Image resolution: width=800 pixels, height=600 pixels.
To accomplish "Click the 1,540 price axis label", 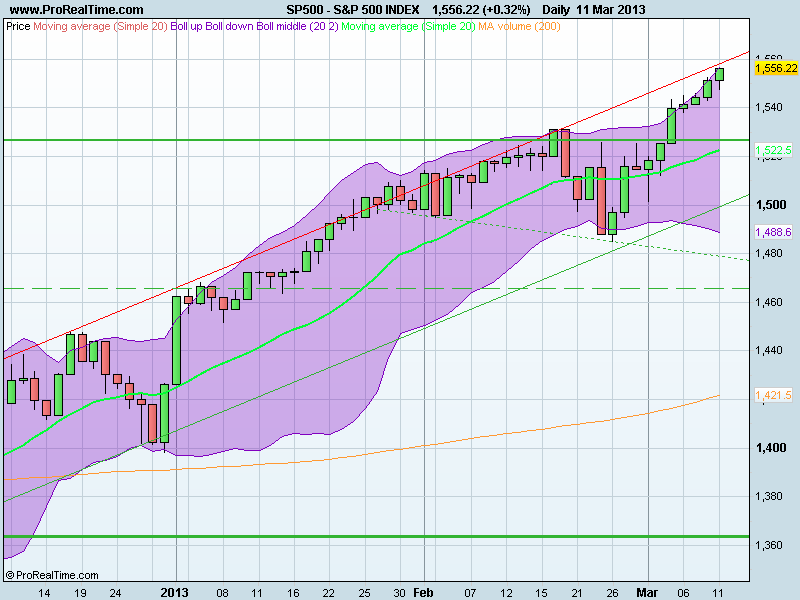I will pos(768,107).
